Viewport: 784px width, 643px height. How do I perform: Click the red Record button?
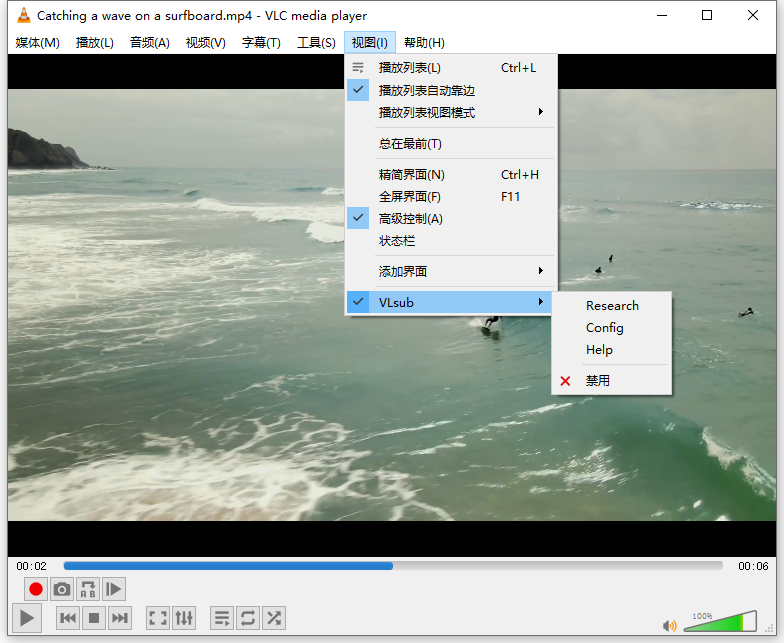tap(36, 589)
